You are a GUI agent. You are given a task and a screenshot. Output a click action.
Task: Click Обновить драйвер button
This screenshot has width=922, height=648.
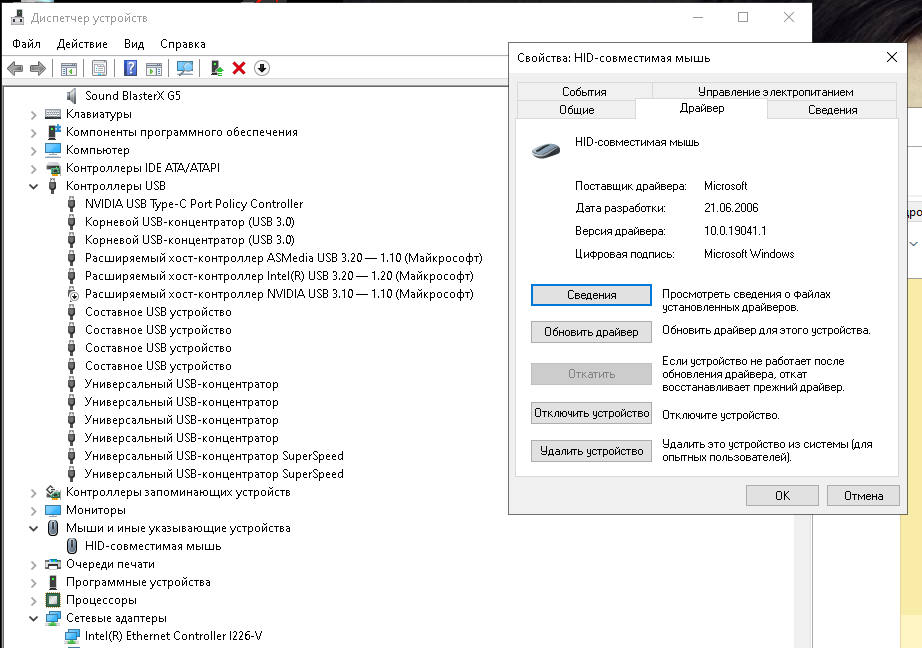pos(591,332)
